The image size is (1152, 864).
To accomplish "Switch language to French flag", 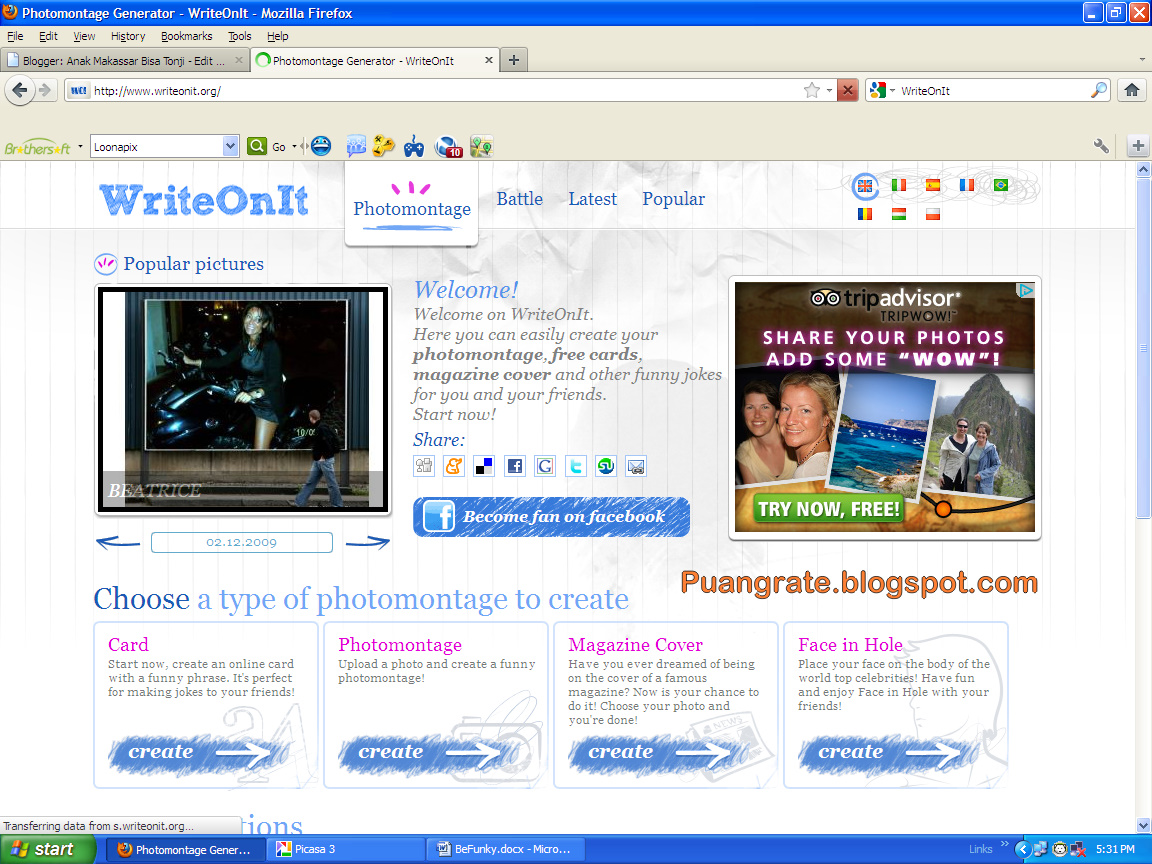I will click(966, 185).
